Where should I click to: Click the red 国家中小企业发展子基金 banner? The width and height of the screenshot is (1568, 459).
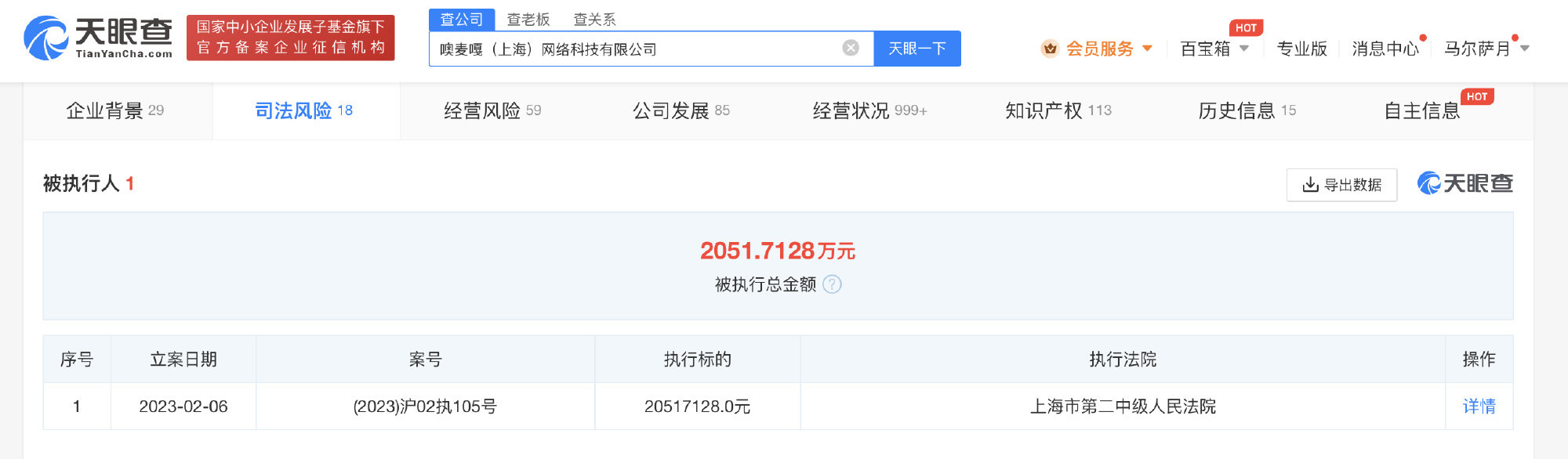(291, 38)
